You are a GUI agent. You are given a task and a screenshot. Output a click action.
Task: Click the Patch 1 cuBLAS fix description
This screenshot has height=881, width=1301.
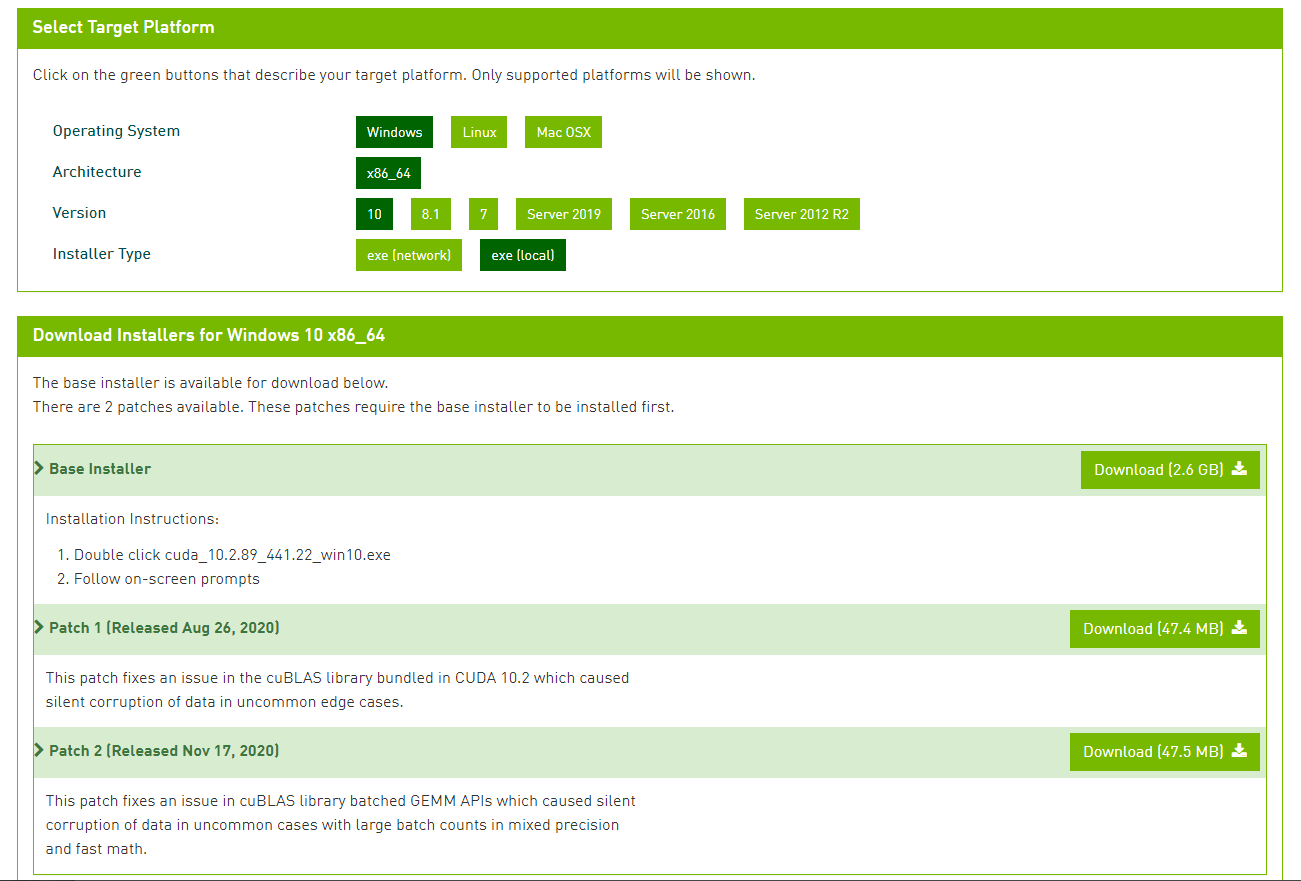tap(338, 690)
